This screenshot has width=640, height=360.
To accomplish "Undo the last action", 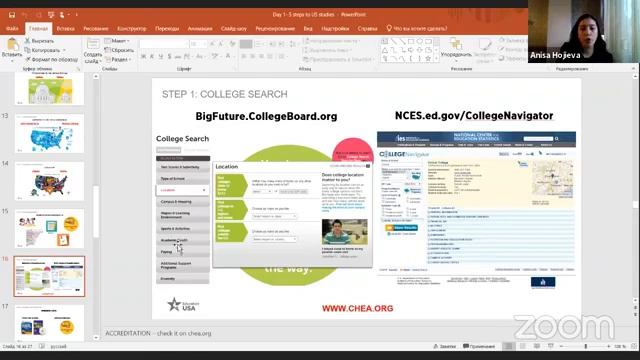I will 25,15.
